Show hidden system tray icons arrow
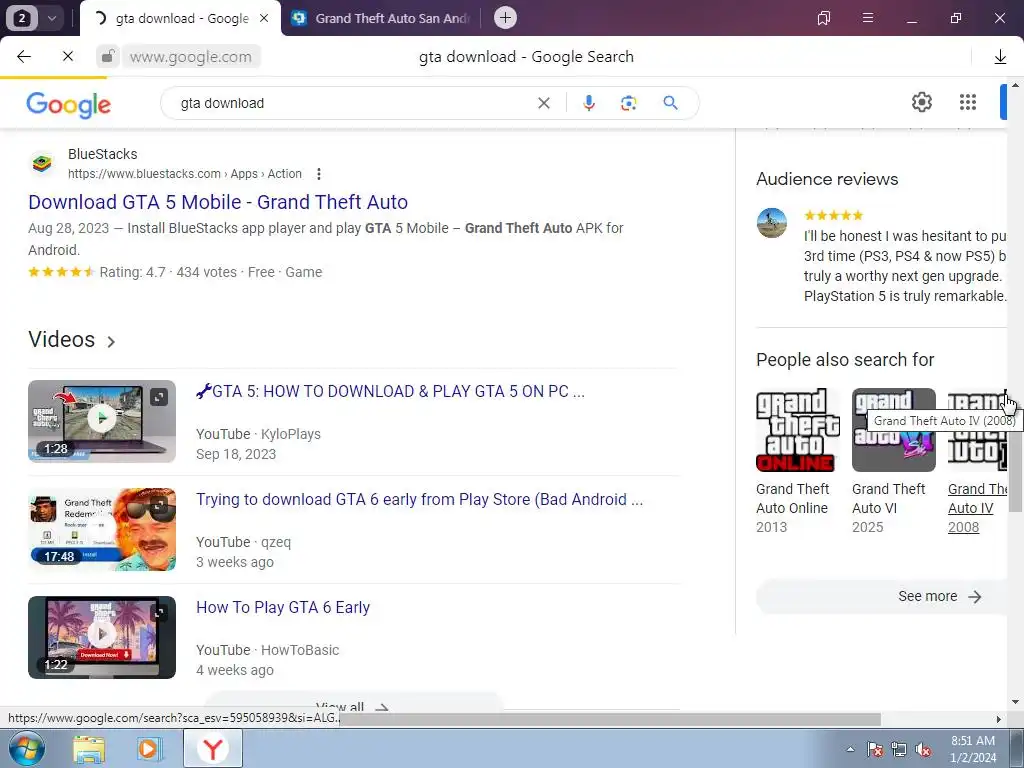 tap(850, 749)
